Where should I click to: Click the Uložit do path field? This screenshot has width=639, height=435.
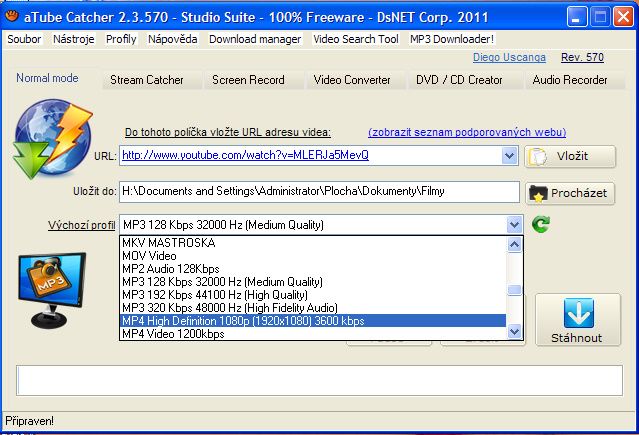click(x=319, y=192)
